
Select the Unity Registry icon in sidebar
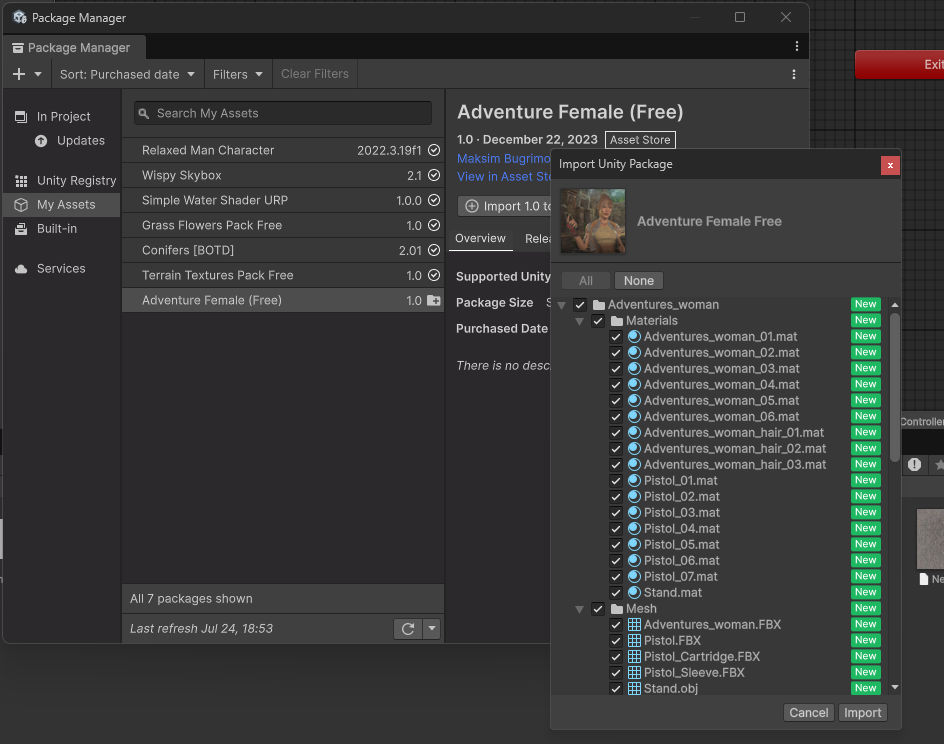click(x=21, y=181)
